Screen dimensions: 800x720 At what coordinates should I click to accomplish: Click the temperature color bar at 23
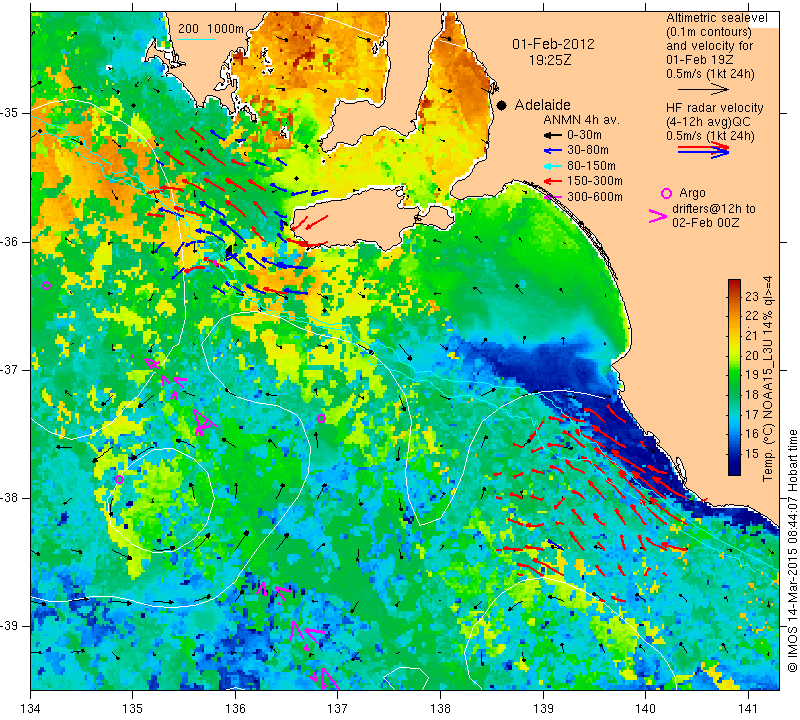click(x=734, y=296)
